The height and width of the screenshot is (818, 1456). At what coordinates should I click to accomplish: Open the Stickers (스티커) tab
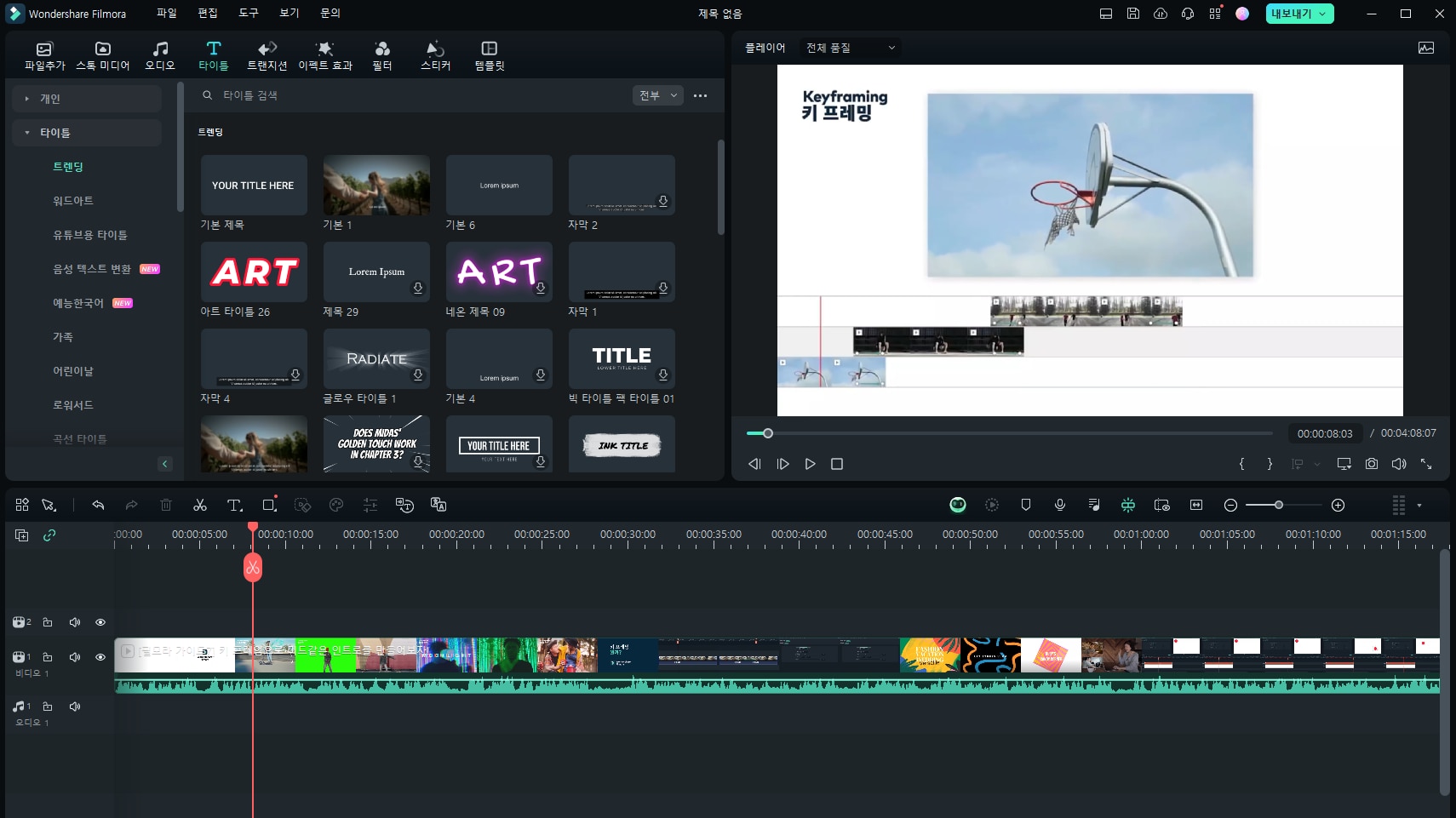coord(435,55)
